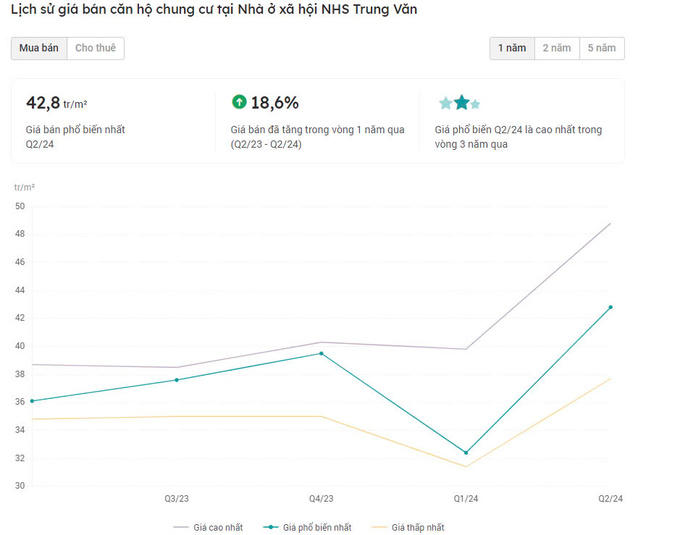Click the 'Q1/24' x-axis label
The height and width of the screenshot is (535, 680).
[465, 498]
